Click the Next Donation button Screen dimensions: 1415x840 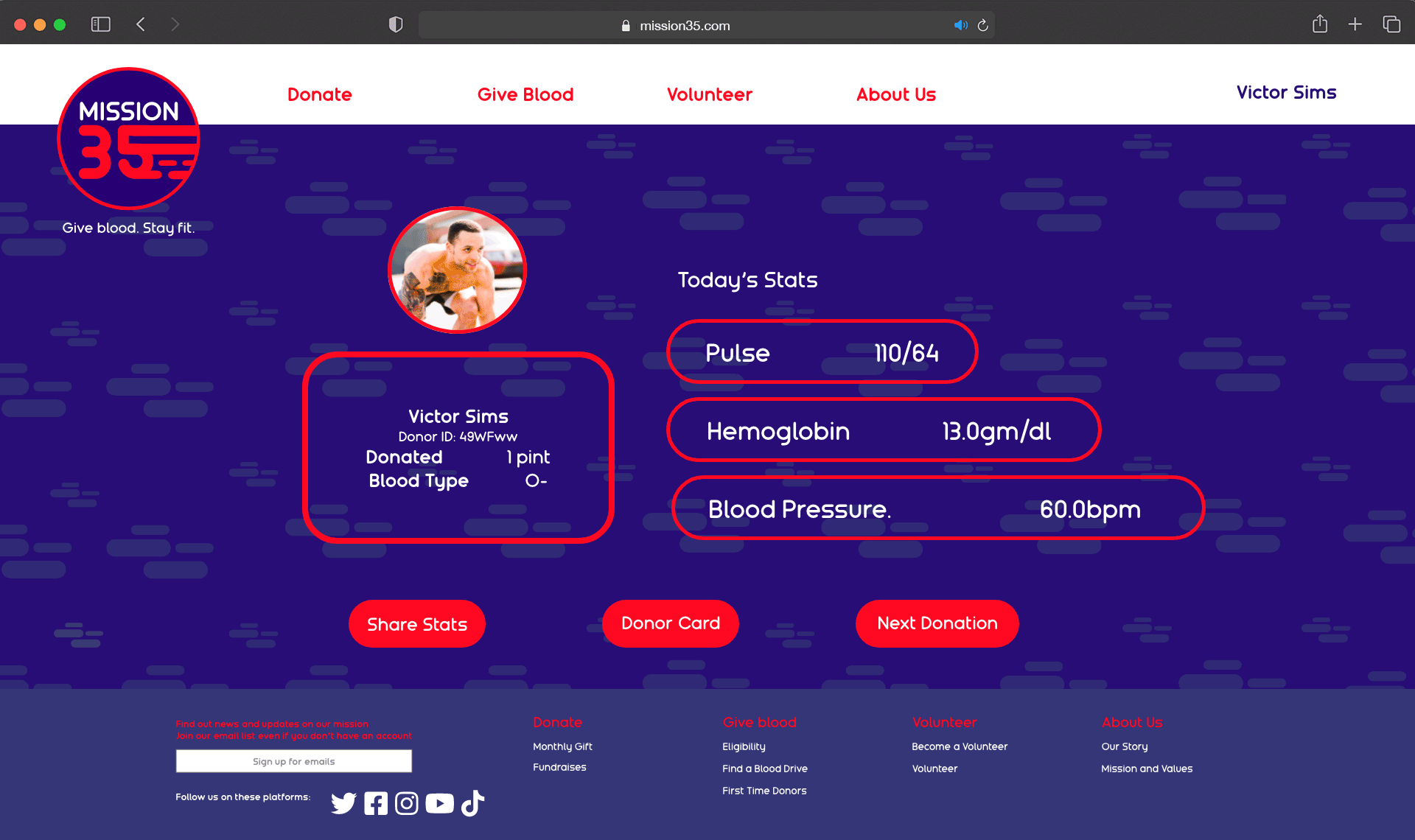(x=937, y=623)
